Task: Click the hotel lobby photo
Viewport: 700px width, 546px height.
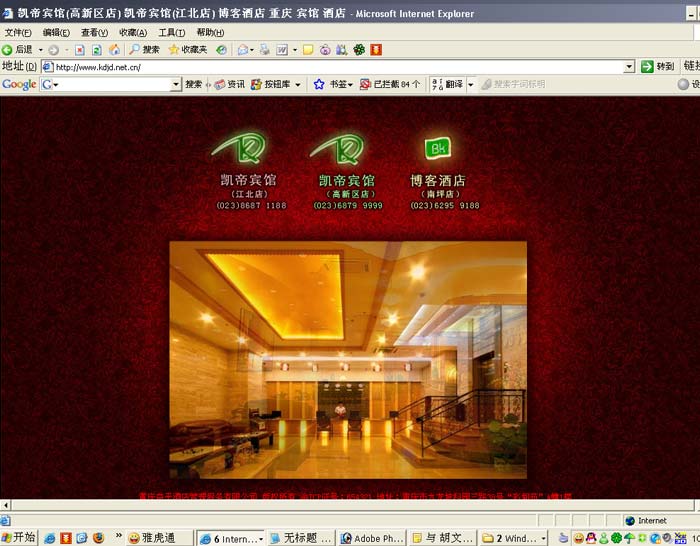Action: 347,358
